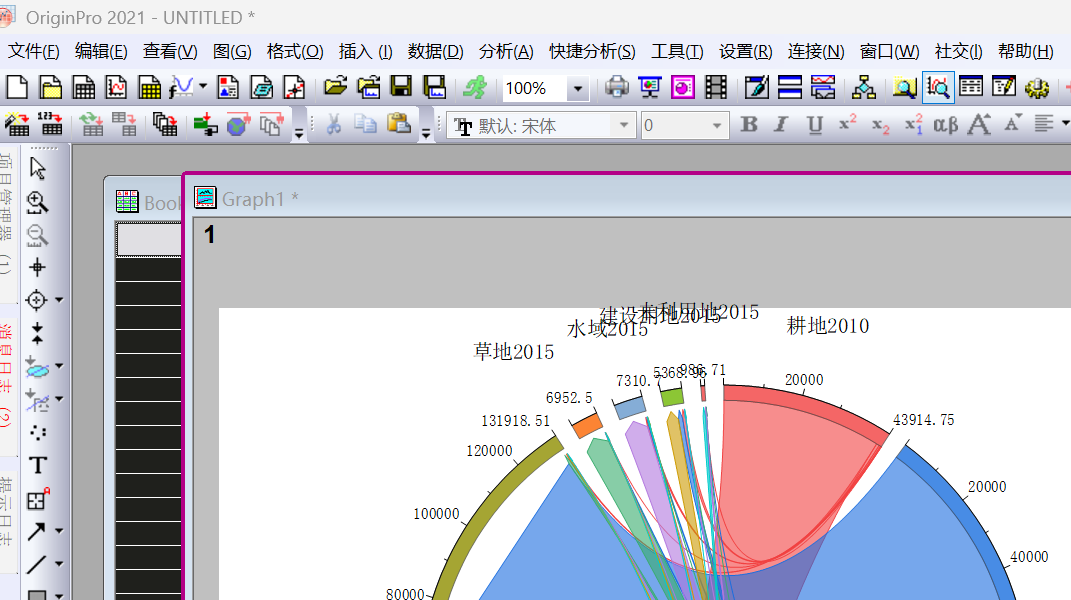
Task: Select the Draw Data scatter-dots tool
Action: click(38, 433)
